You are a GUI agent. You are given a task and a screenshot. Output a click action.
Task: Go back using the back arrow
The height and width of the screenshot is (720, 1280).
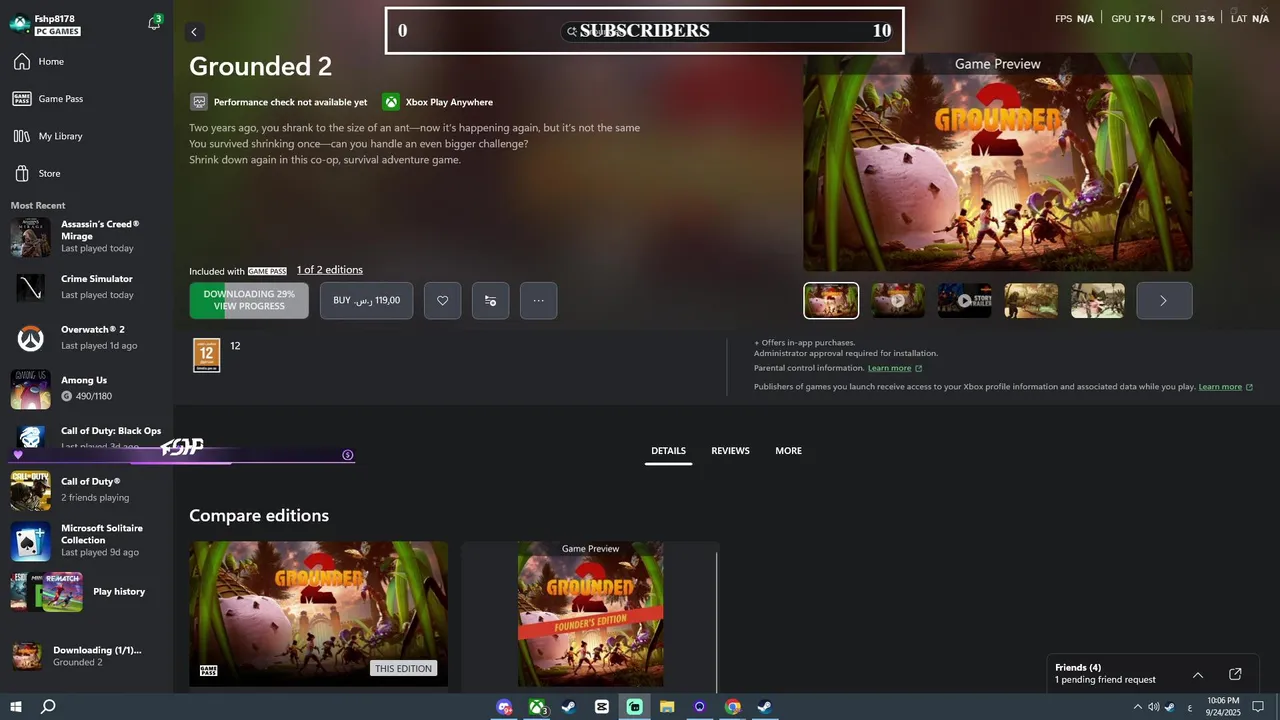pyautogui.click(x=194, y=32)
